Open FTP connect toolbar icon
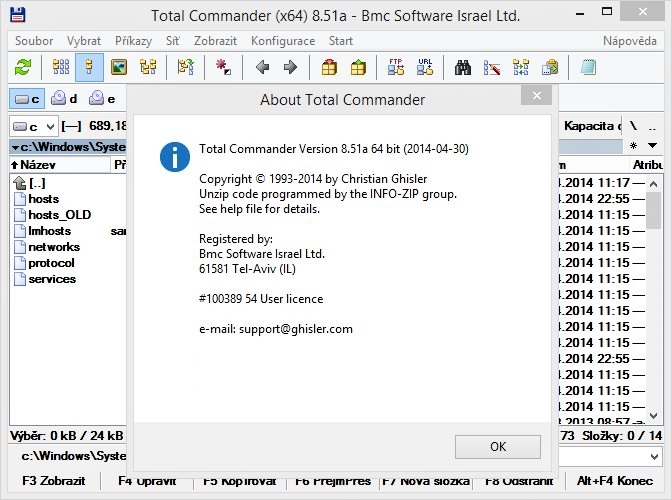The height and width of the screenshot is (500, 672). [x=396, y=67]
